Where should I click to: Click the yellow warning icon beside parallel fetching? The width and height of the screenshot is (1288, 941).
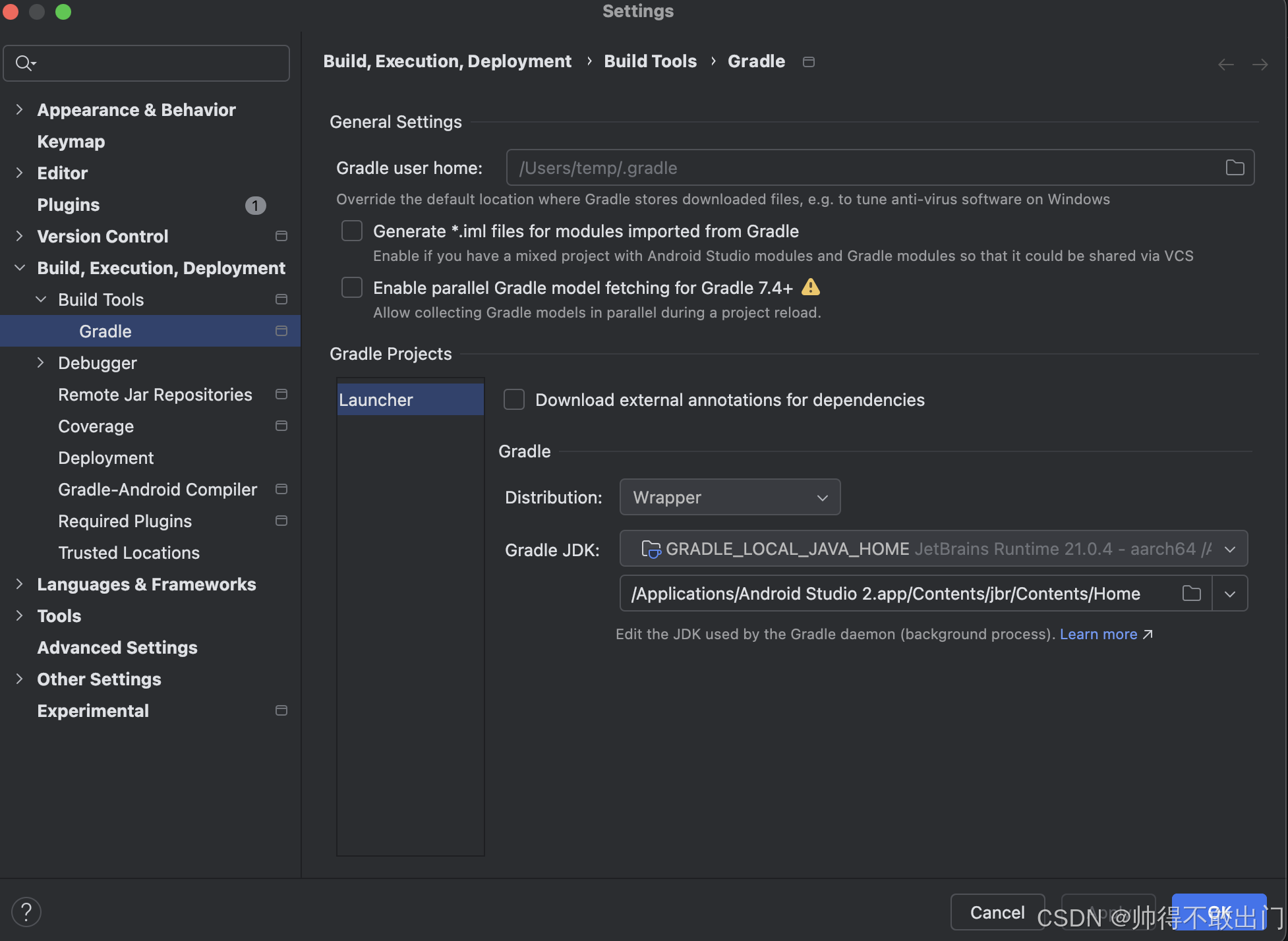(811, 287)
